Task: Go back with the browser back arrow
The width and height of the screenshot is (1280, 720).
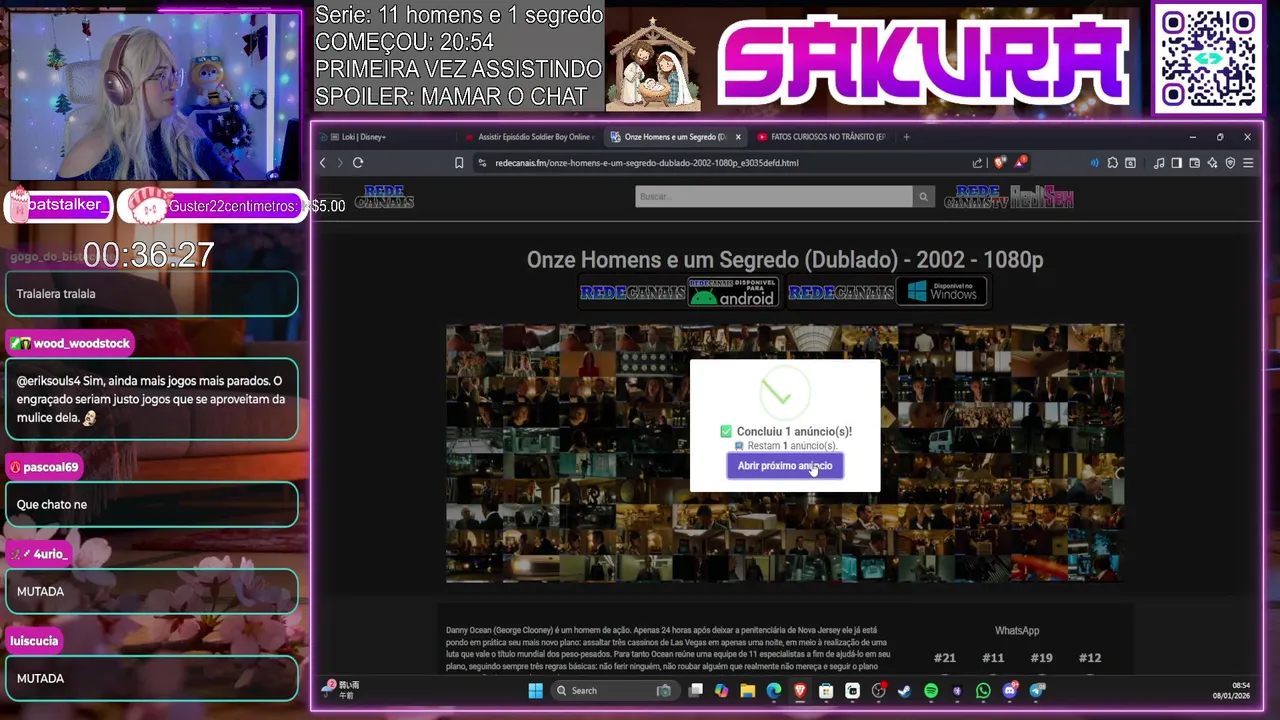Action: (x=323, y=163)
